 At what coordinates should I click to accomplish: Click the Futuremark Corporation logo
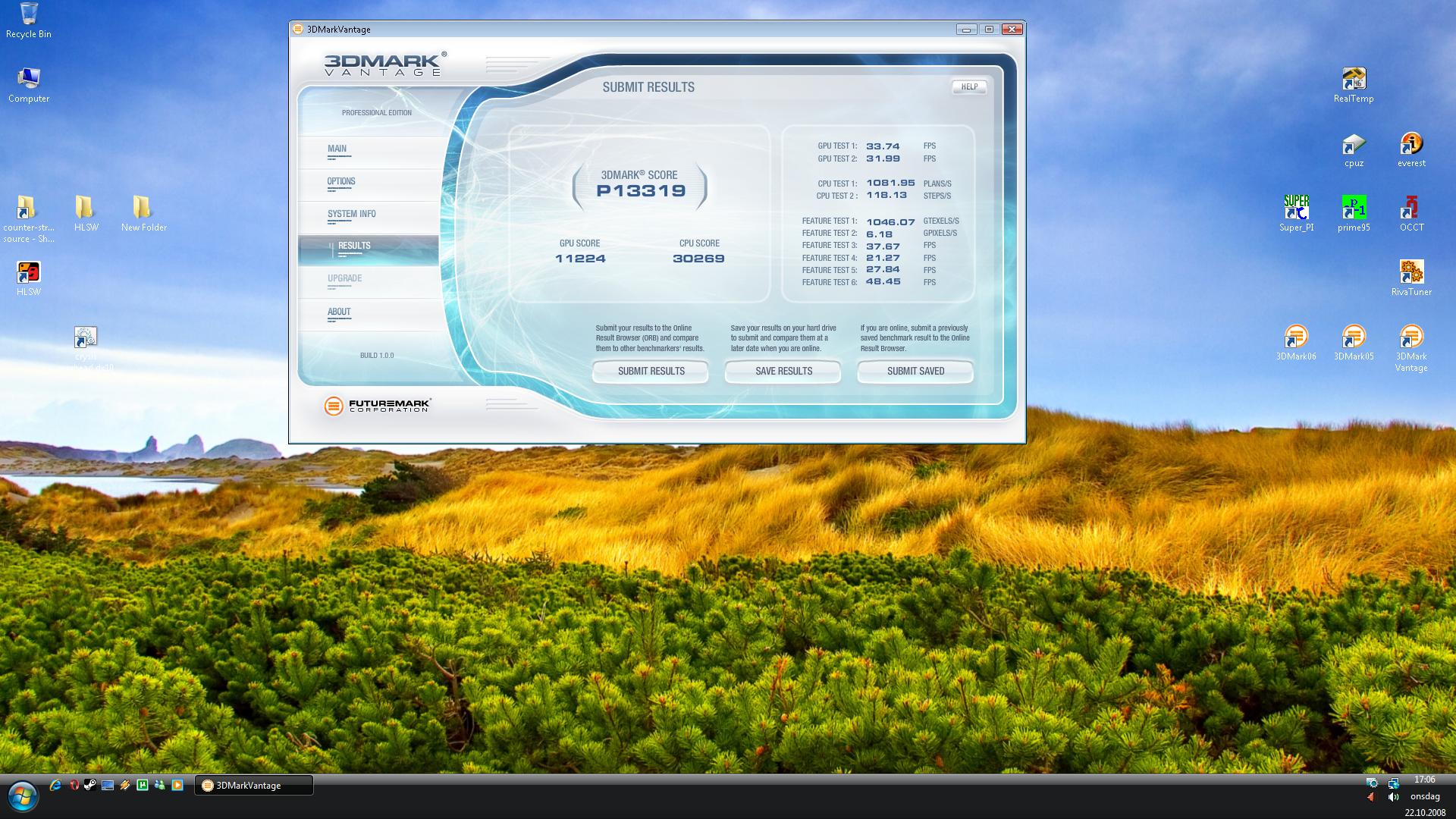coord(377,406)
